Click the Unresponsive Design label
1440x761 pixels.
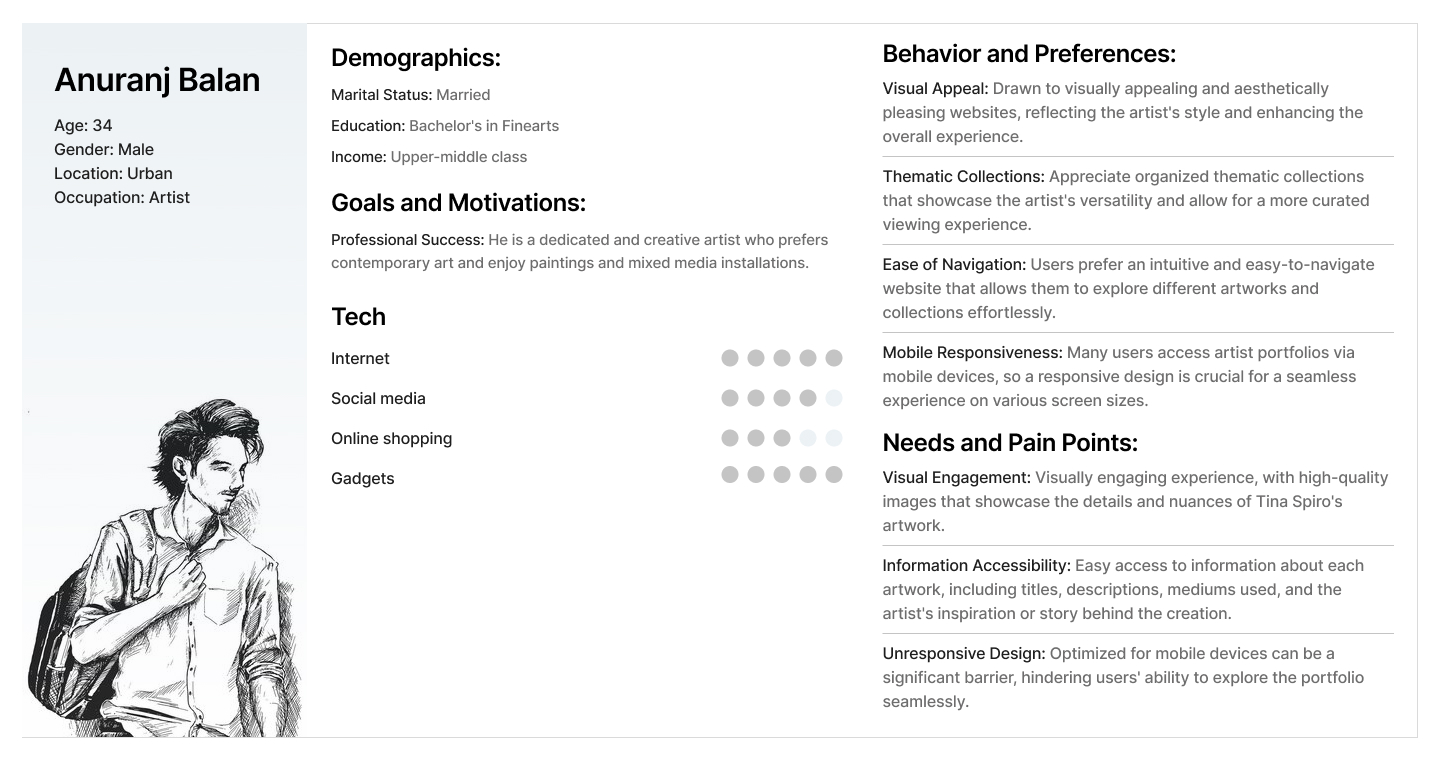964,654
